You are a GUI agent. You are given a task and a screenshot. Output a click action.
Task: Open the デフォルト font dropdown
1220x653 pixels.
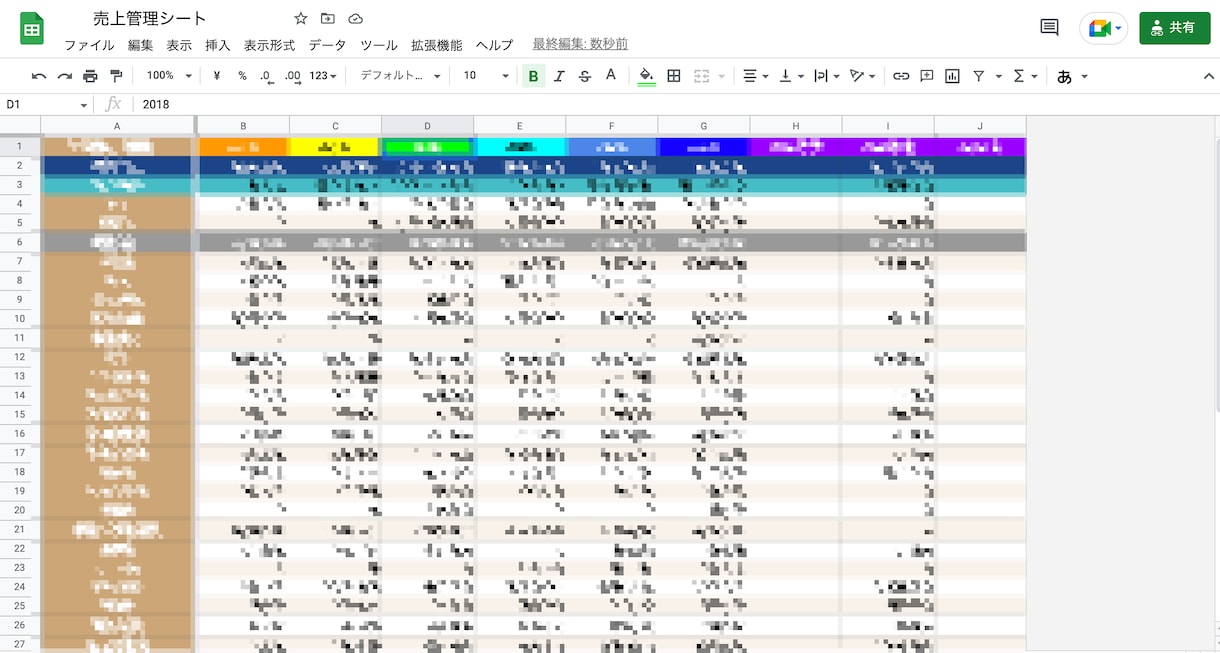400,76
